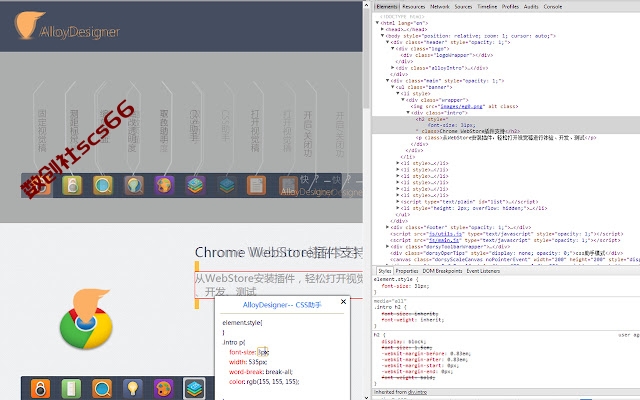Switch to the Resources tab
Screen dimensions: 640x400
click(413, 7)
